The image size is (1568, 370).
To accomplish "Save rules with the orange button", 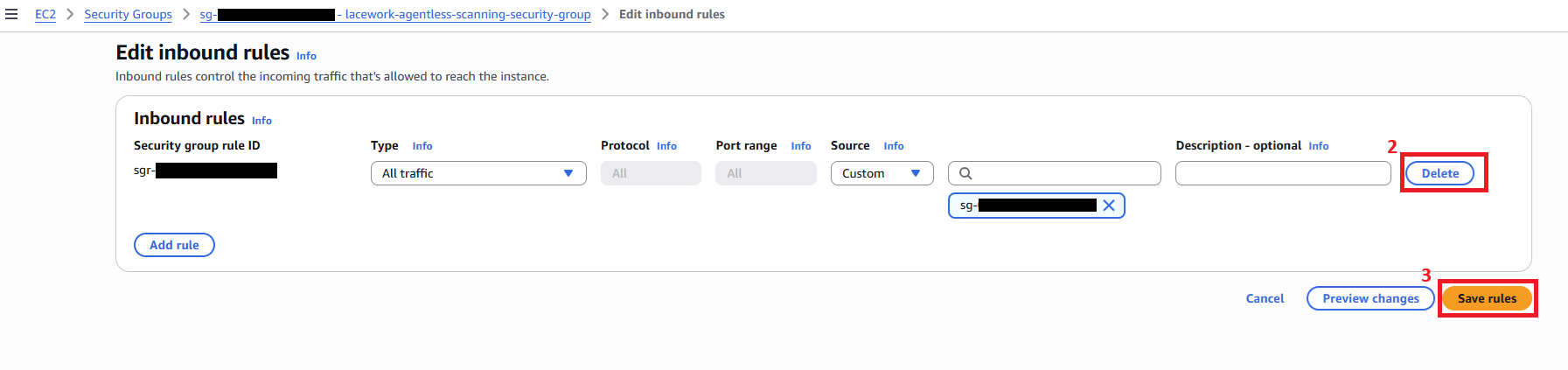I will 1487,298.
